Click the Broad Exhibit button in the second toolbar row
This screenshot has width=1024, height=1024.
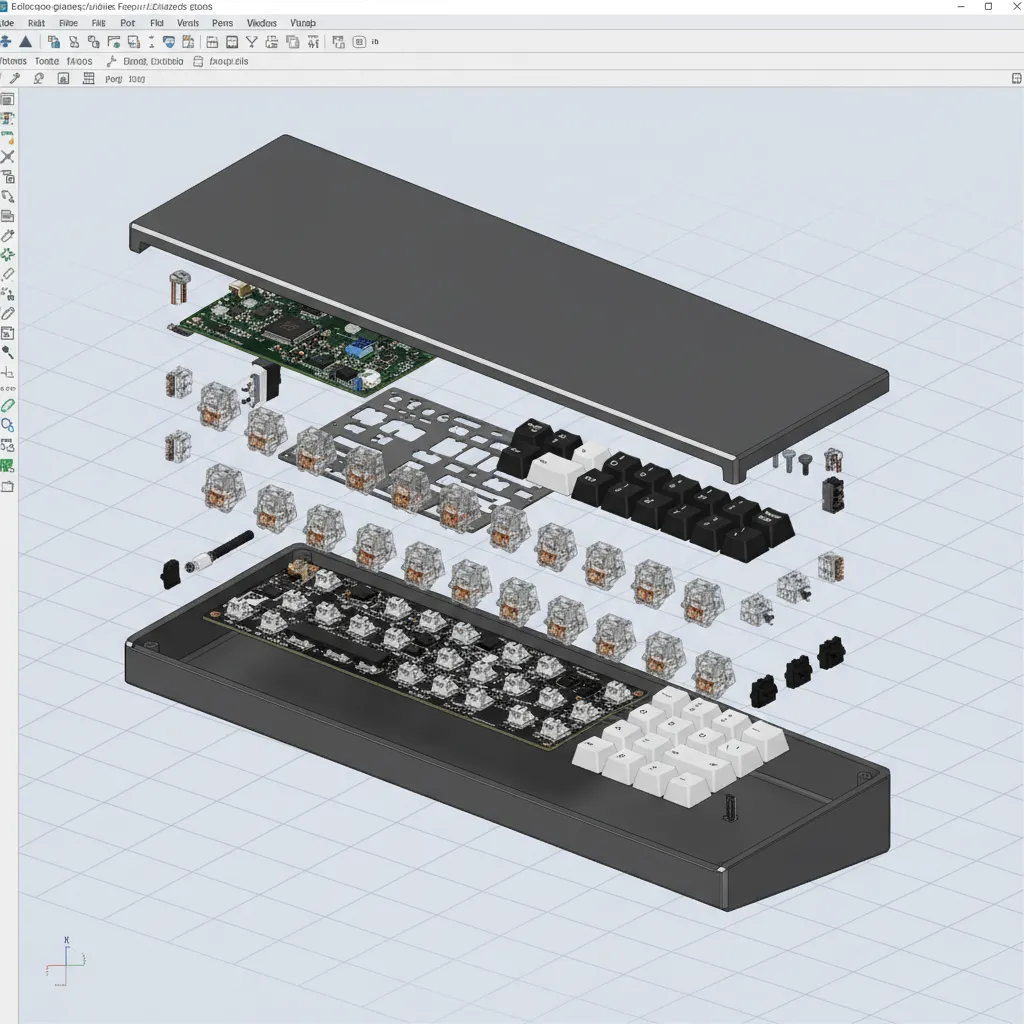[x=155, y=60]
